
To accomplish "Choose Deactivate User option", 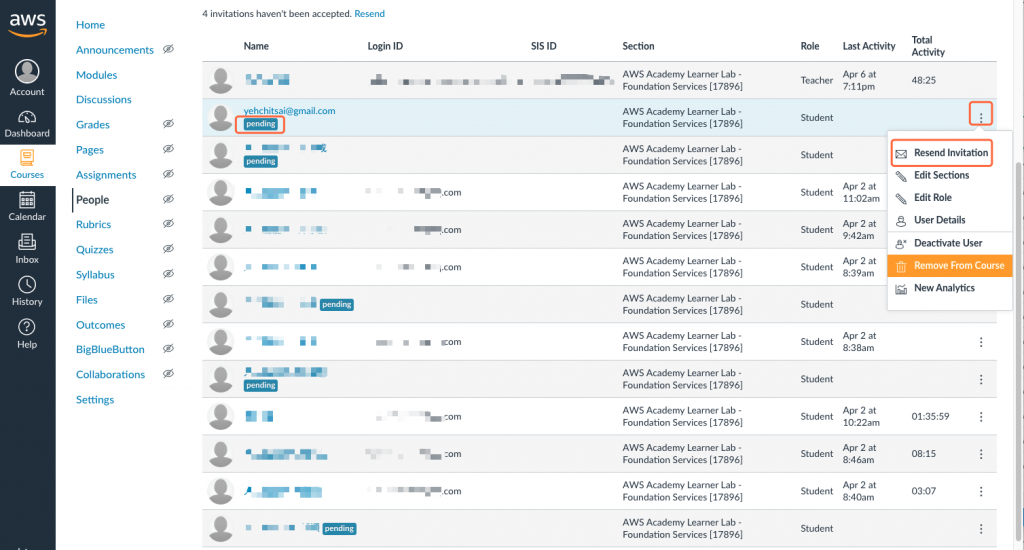I will tap(948, 243).
